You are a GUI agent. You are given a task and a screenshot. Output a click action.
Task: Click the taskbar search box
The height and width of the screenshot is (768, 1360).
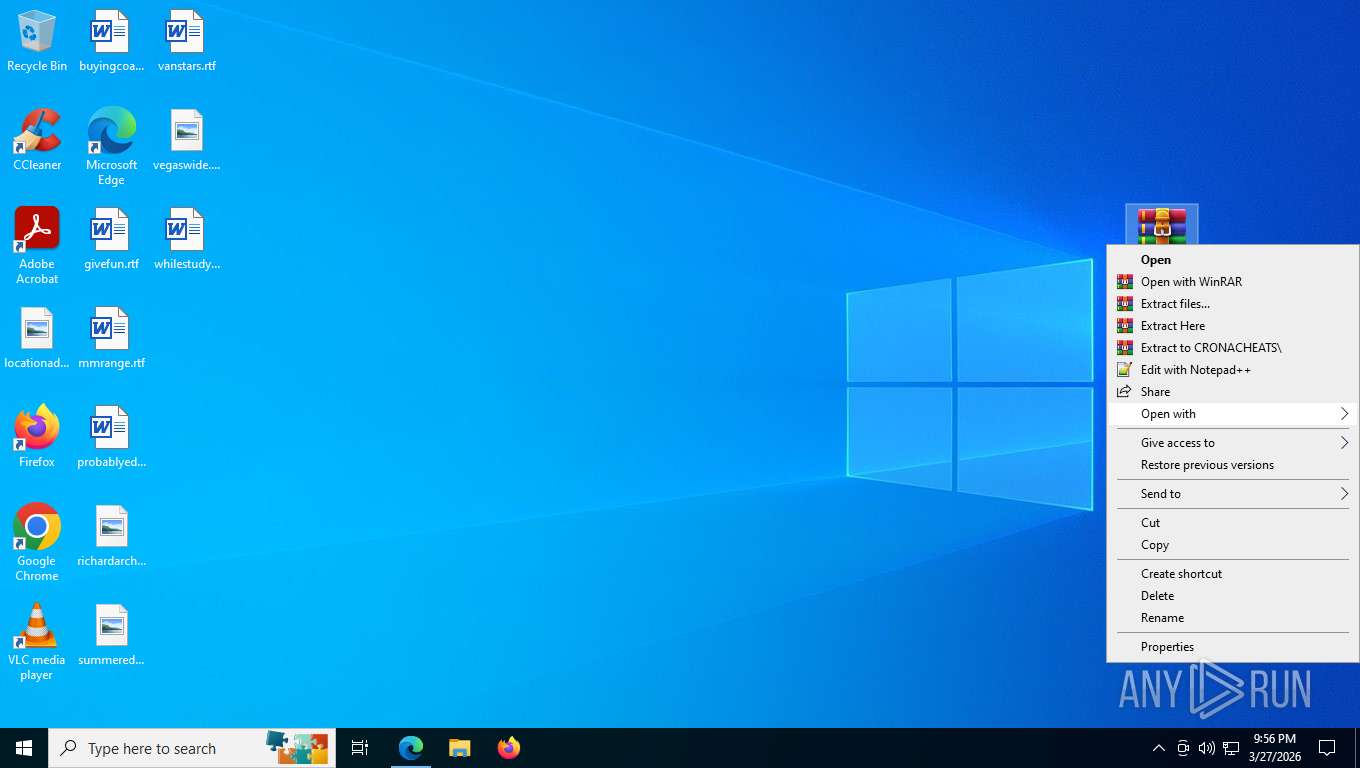(x=192, y=748)
